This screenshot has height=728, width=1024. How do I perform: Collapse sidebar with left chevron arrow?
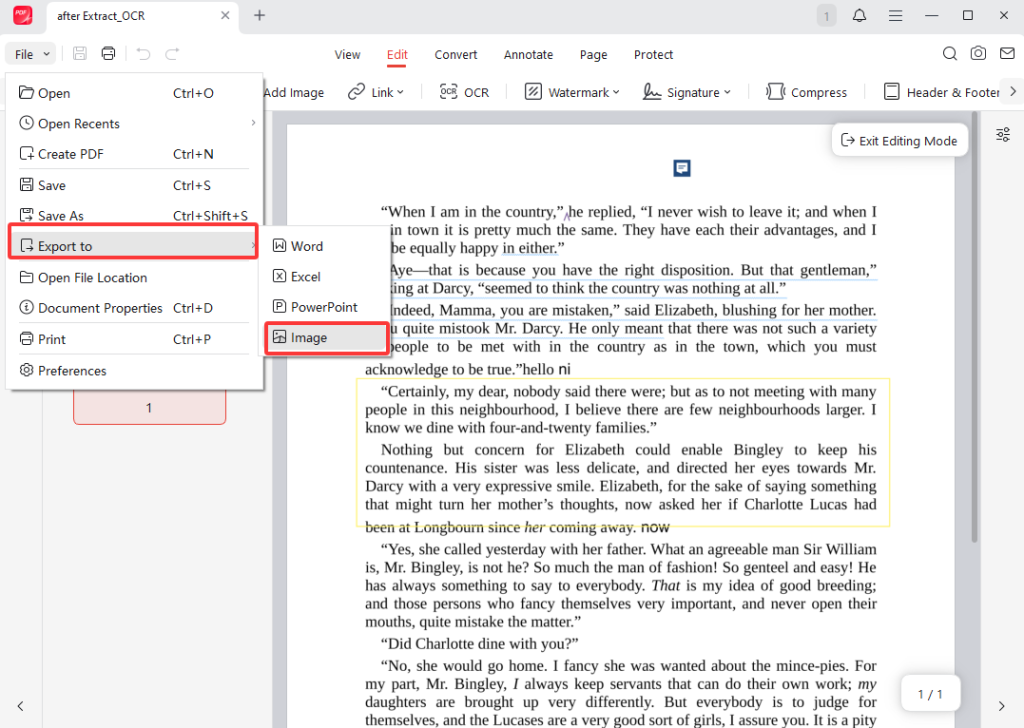(20, 706)
